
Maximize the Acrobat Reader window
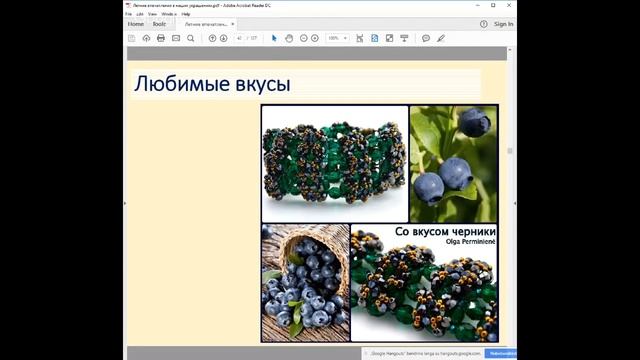tap(493, 5)
